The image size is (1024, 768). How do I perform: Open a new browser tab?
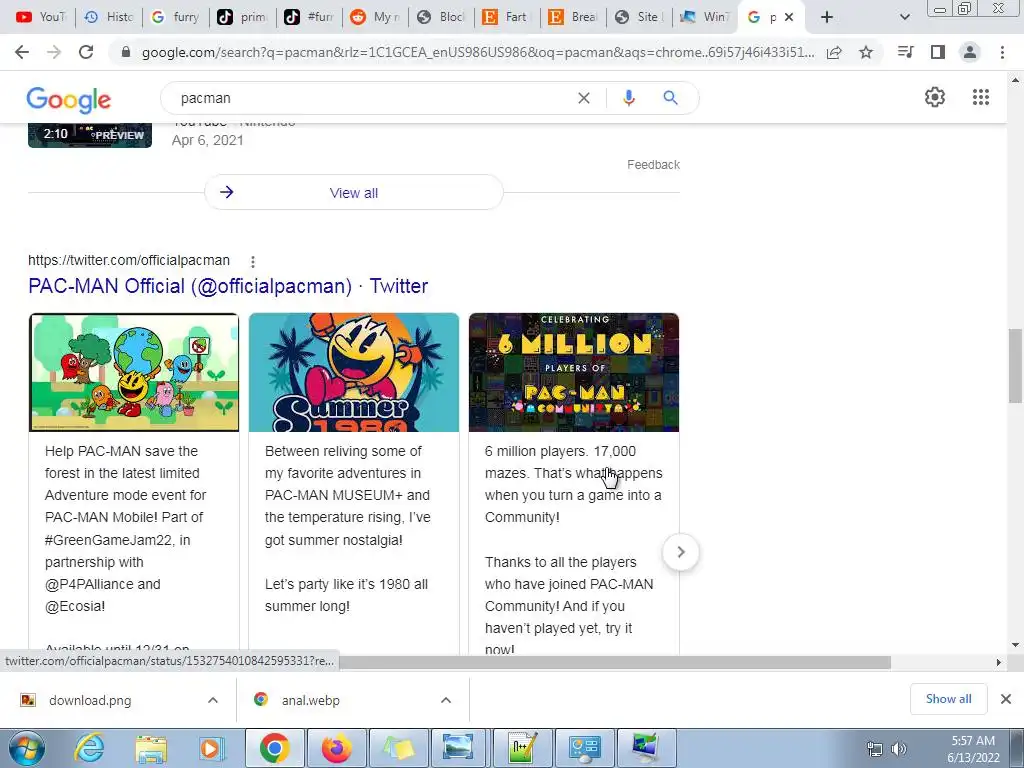tap(827, 18)
